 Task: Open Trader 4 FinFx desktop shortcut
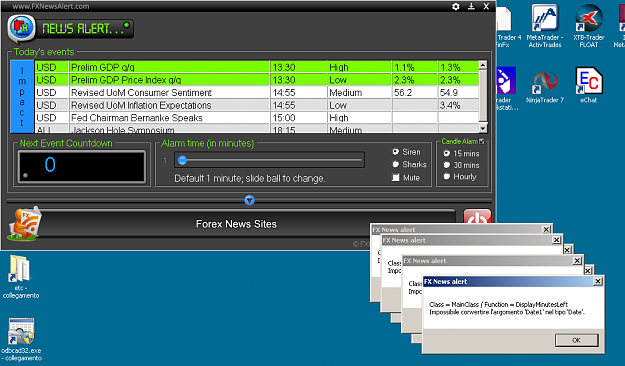[x=506, y=26]
